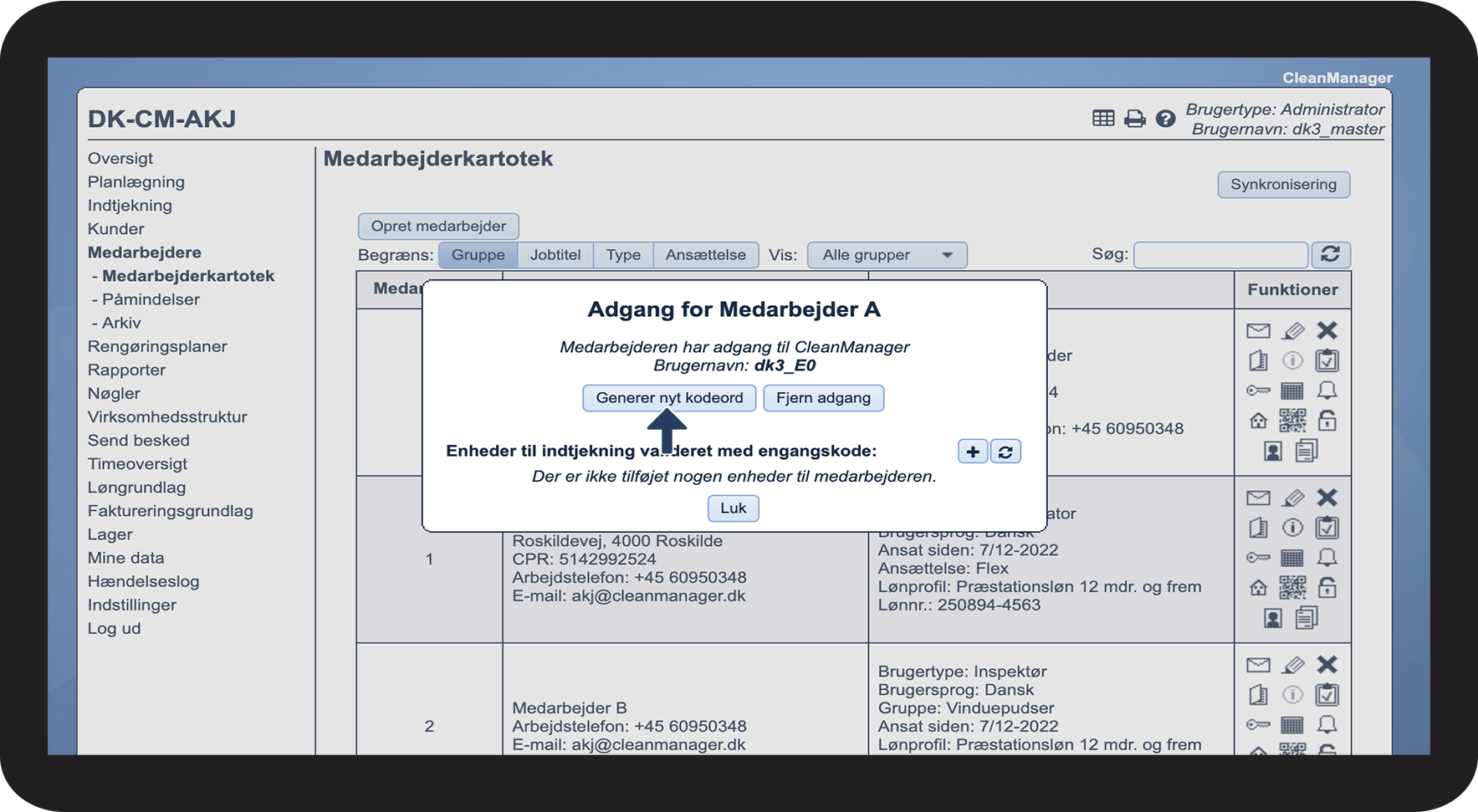Open the Alle grupper dropdown
1478x812 pixels.
(887, 255)
